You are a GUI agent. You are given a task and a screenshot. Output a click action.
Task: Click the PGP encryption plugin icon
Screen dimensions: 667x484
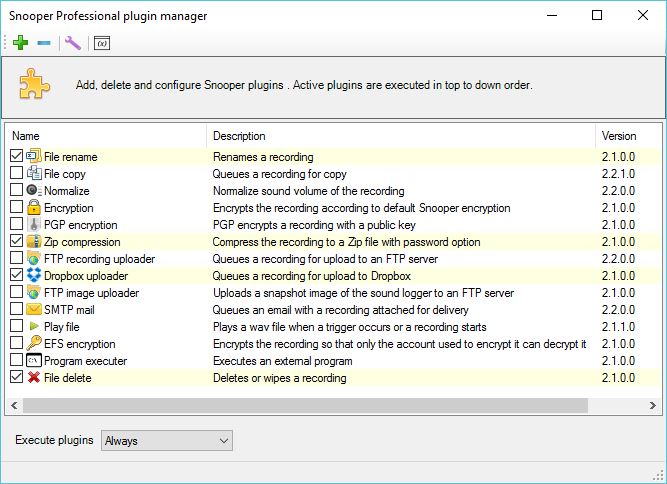point(34,224)
